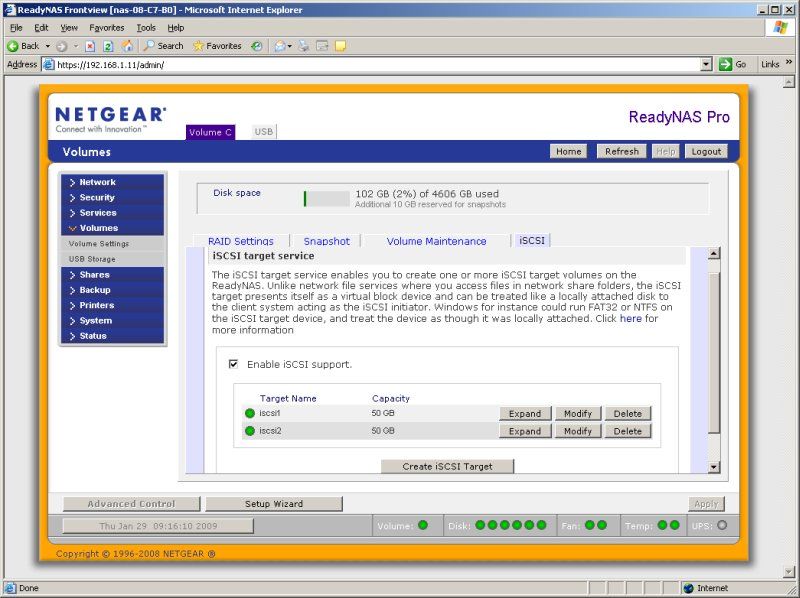The height and width of the screenshot is (598, 800).
Task: Expand the Security sidebar section
Action: (112, 197)
